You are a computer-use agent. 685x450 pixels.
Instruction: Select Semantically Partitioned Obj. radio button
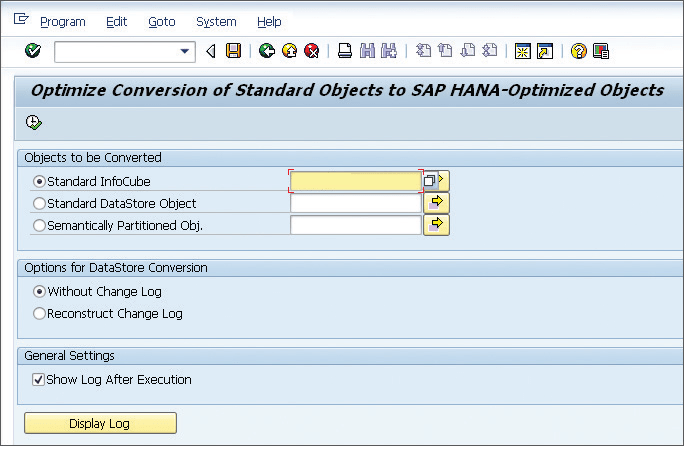point(40,226)
